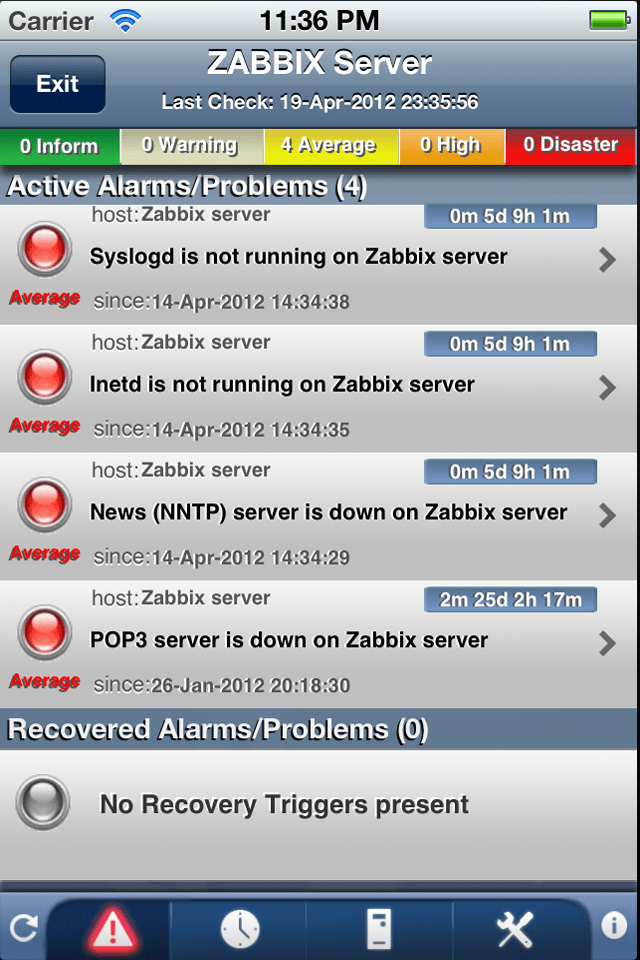Viewport: 640px width, 960px height.
Task: Open the tools settings tab icon
Action: point(514,929)
